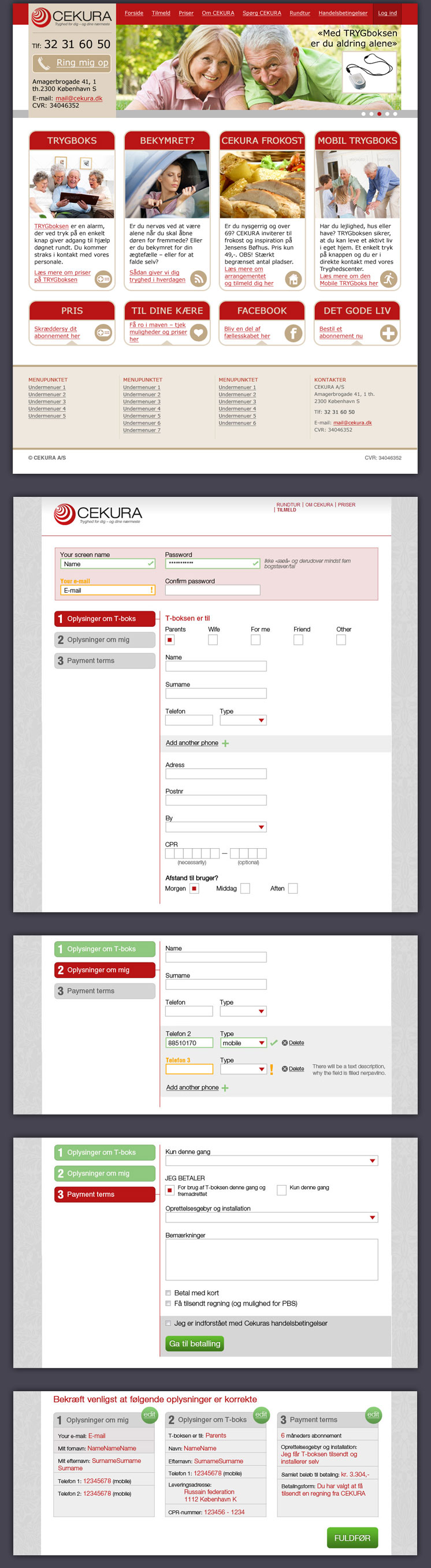Select the third (red) carousel dot
Screen dimensions: 431x1568
(379, 114)
